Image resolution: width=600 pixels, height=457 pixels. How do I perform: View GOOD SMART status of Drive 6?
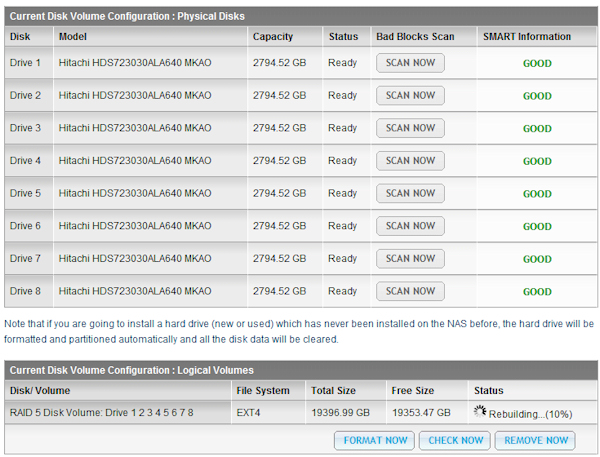pos(537,227)
